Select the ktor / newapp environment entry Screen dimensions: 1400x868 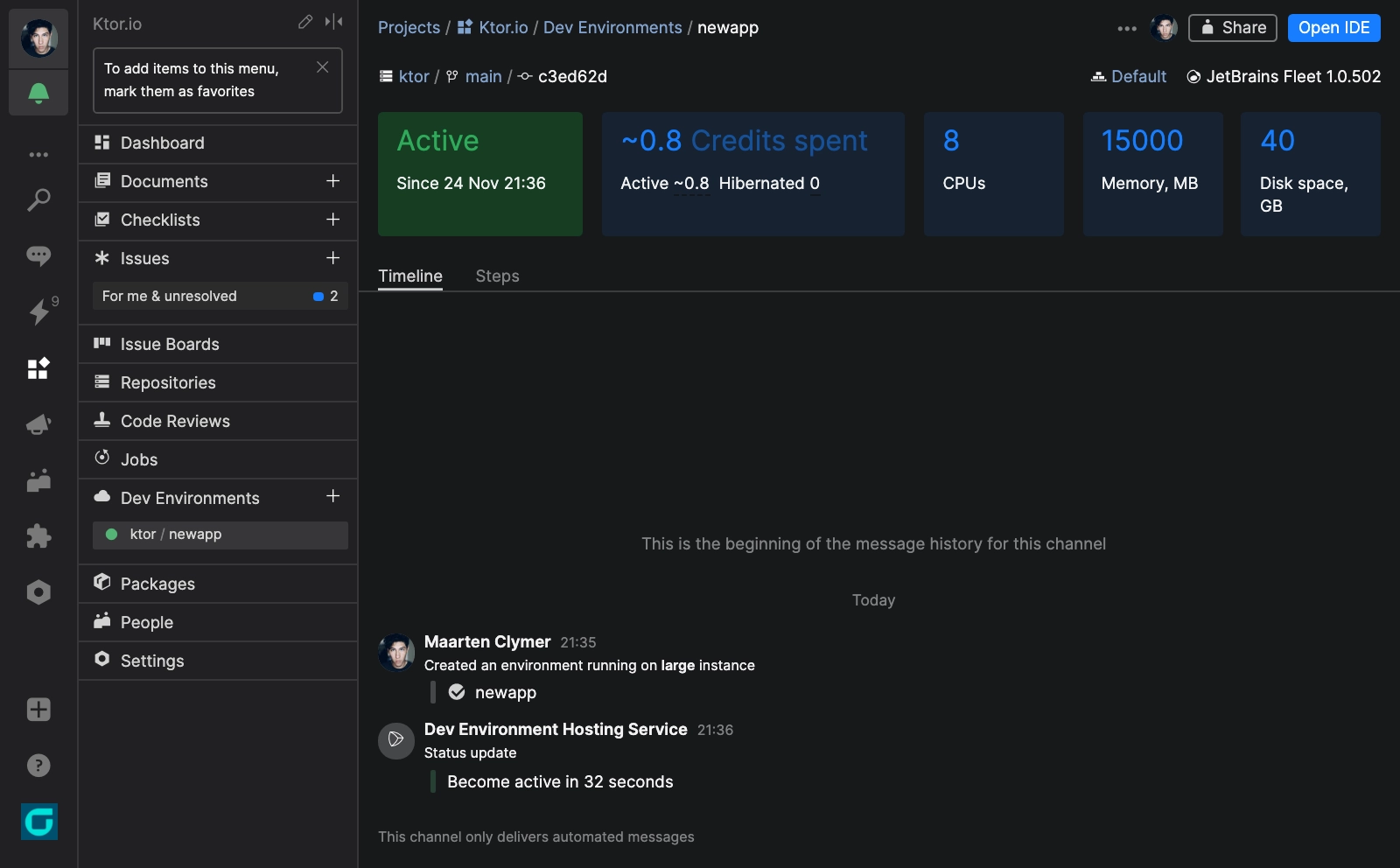tap(220, 535)
